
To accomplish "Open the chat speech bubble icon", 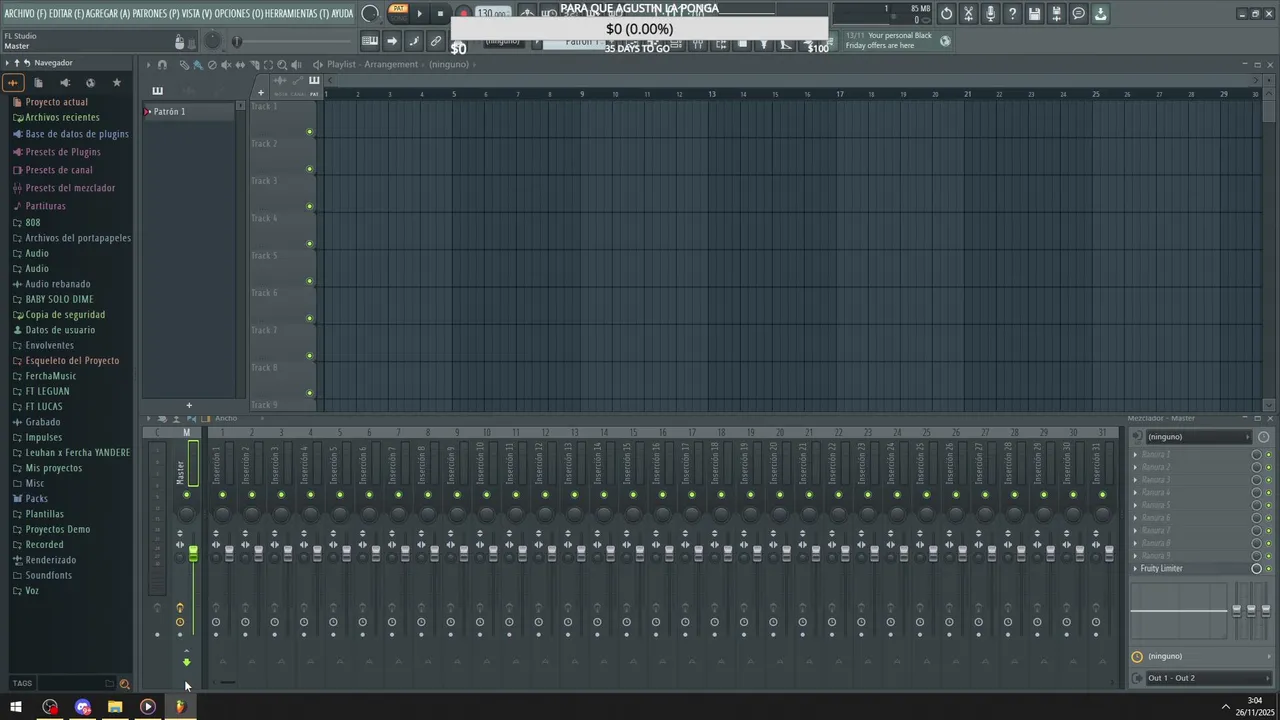I will (x=1079, y=14).
